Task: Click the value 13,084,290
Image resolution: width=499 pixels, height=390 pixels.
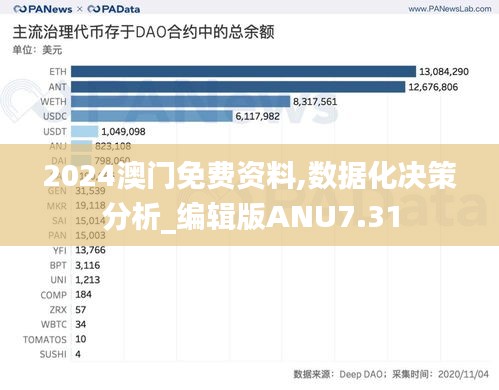Action: [444, 72]
